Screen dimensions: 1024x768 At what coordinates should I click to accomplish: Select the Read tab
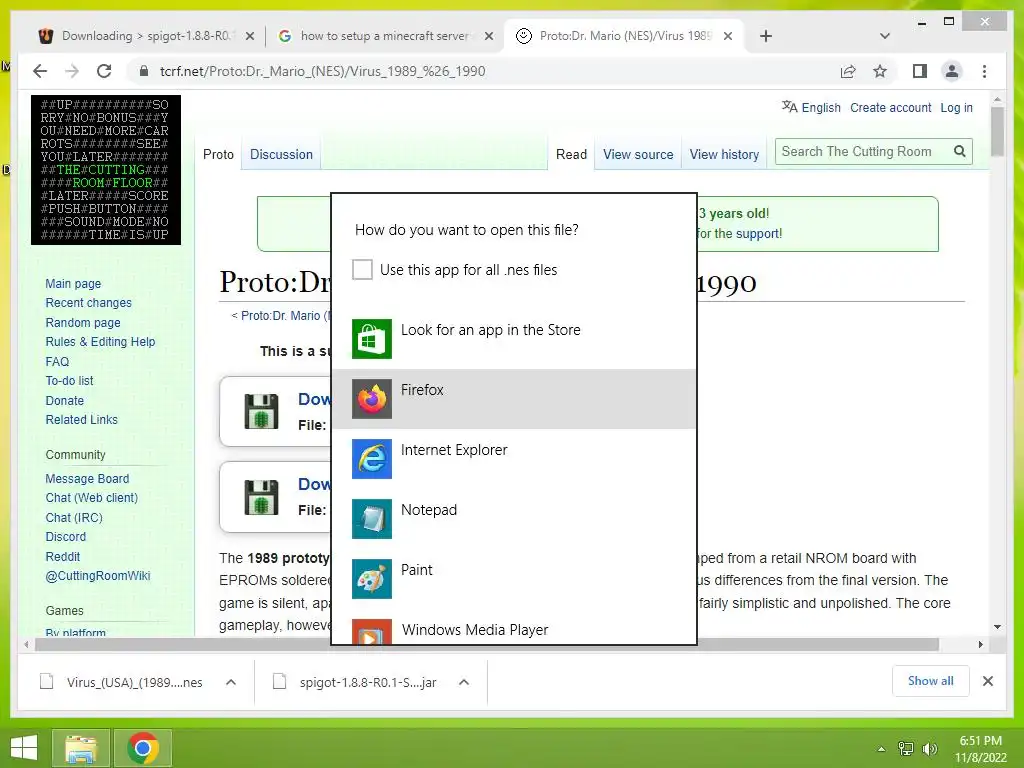click(x=571, y=154)
